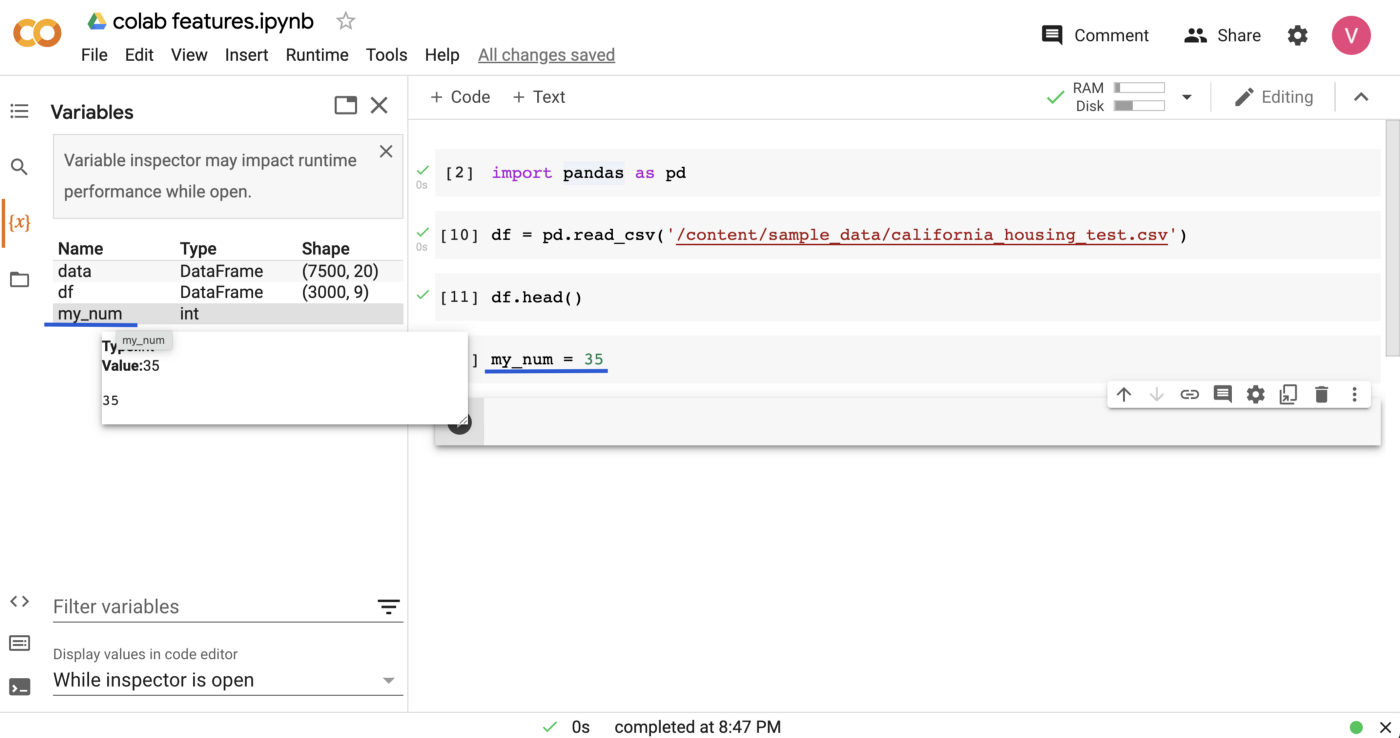Add a new Text cell
This screenshot has width=1400, height=738.
click(538, 97)
